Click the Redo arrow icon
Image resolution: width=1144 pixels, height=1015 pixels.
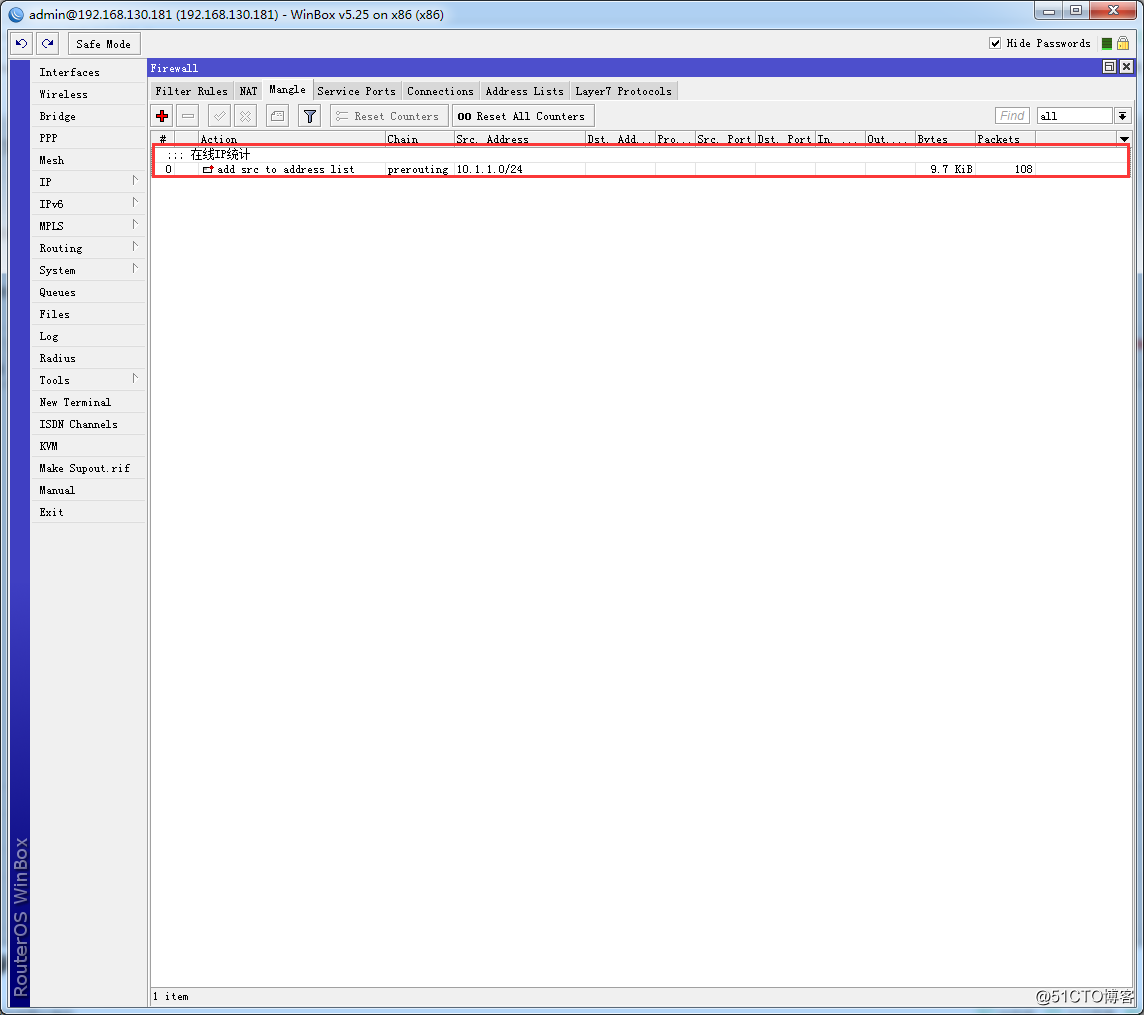coord(47,44)
